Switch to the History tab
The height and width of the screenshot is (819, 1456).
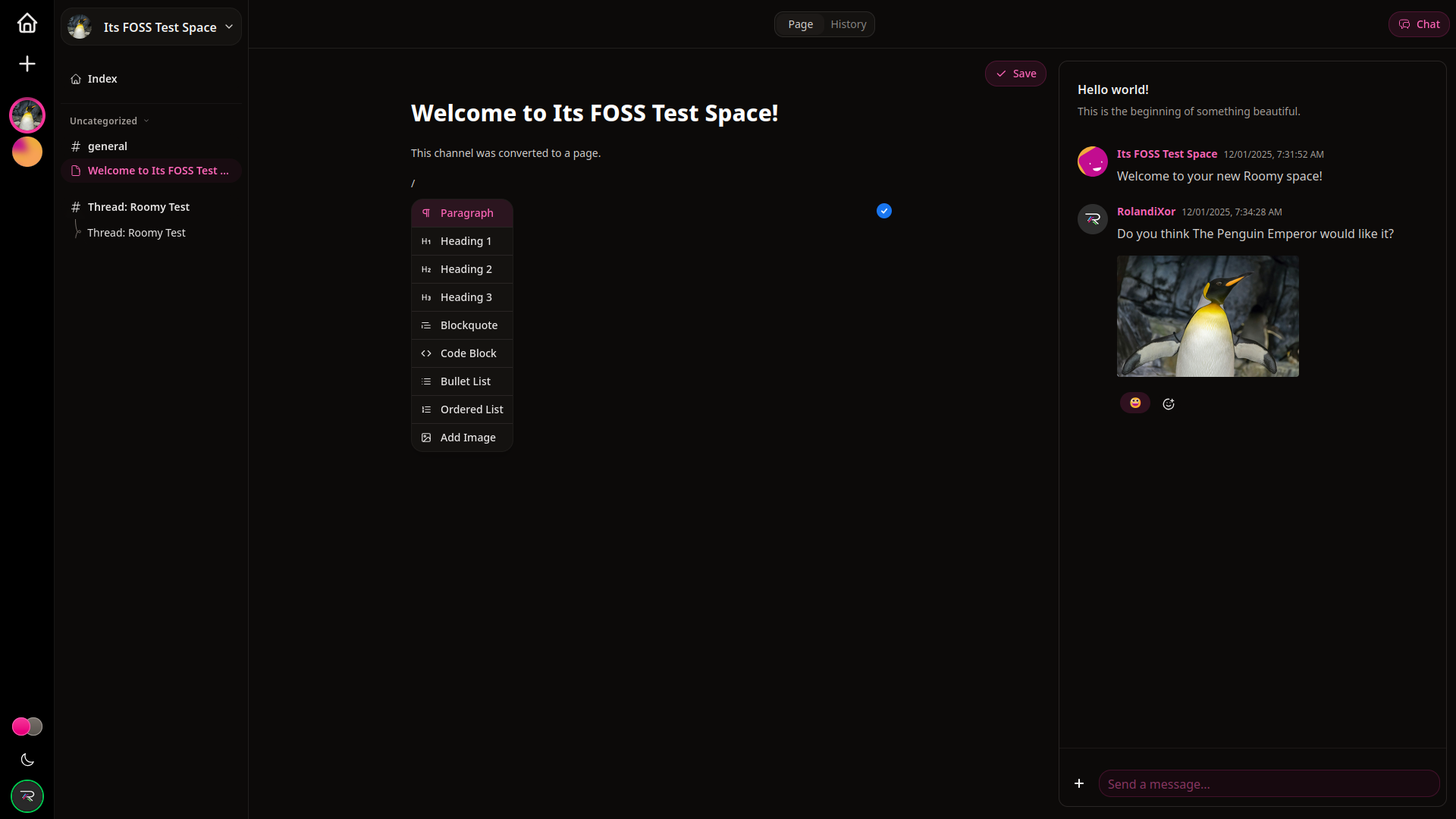pos(848,24)
